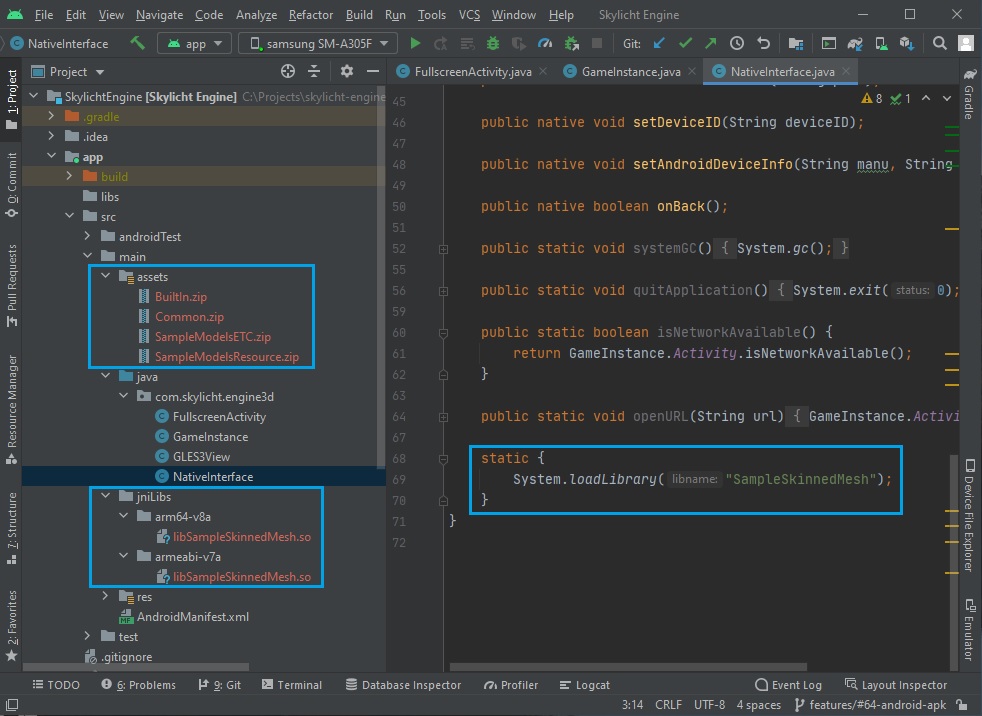The width and height of the screenshot is (982, 716).
Task: Select AndroidManifest.xml in project tree
Action: coord(193,616)
